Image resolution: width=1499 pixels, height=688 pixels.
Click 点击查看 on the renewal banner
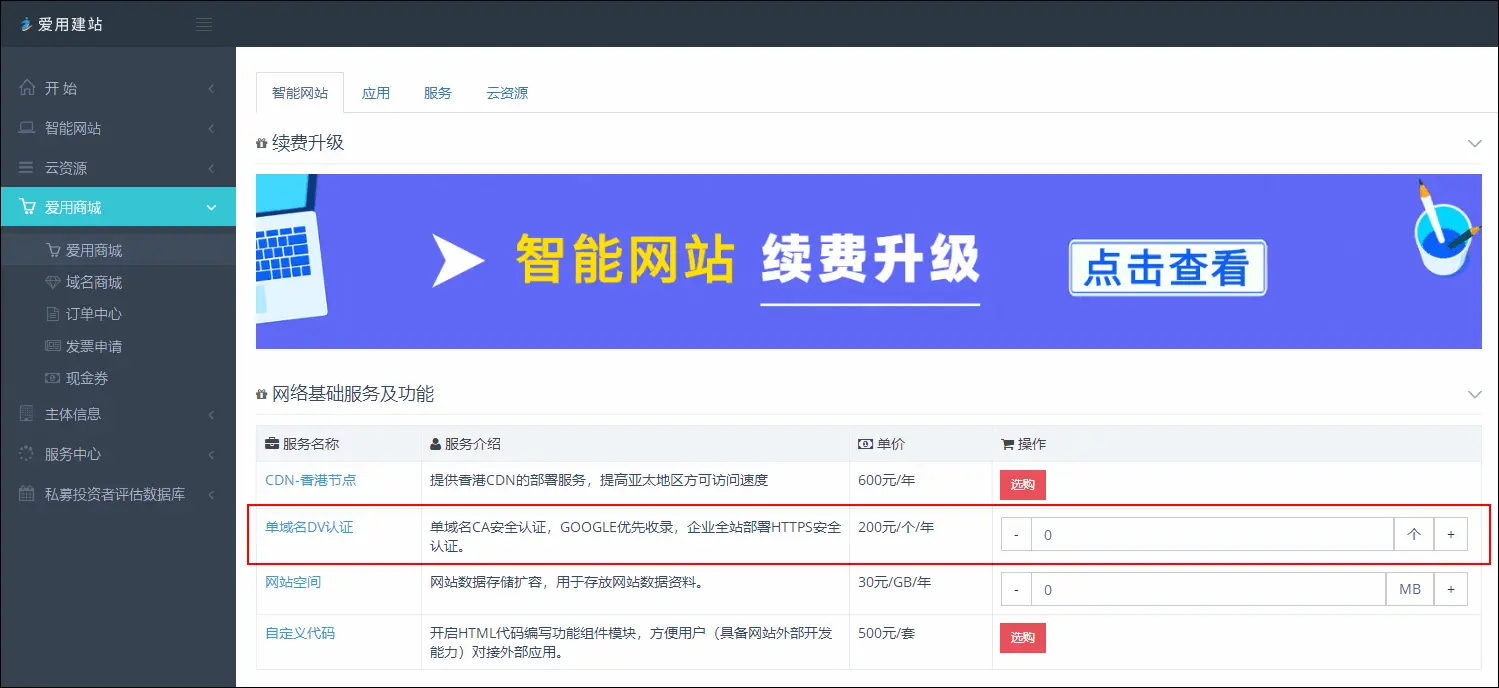coord(1167,268)
